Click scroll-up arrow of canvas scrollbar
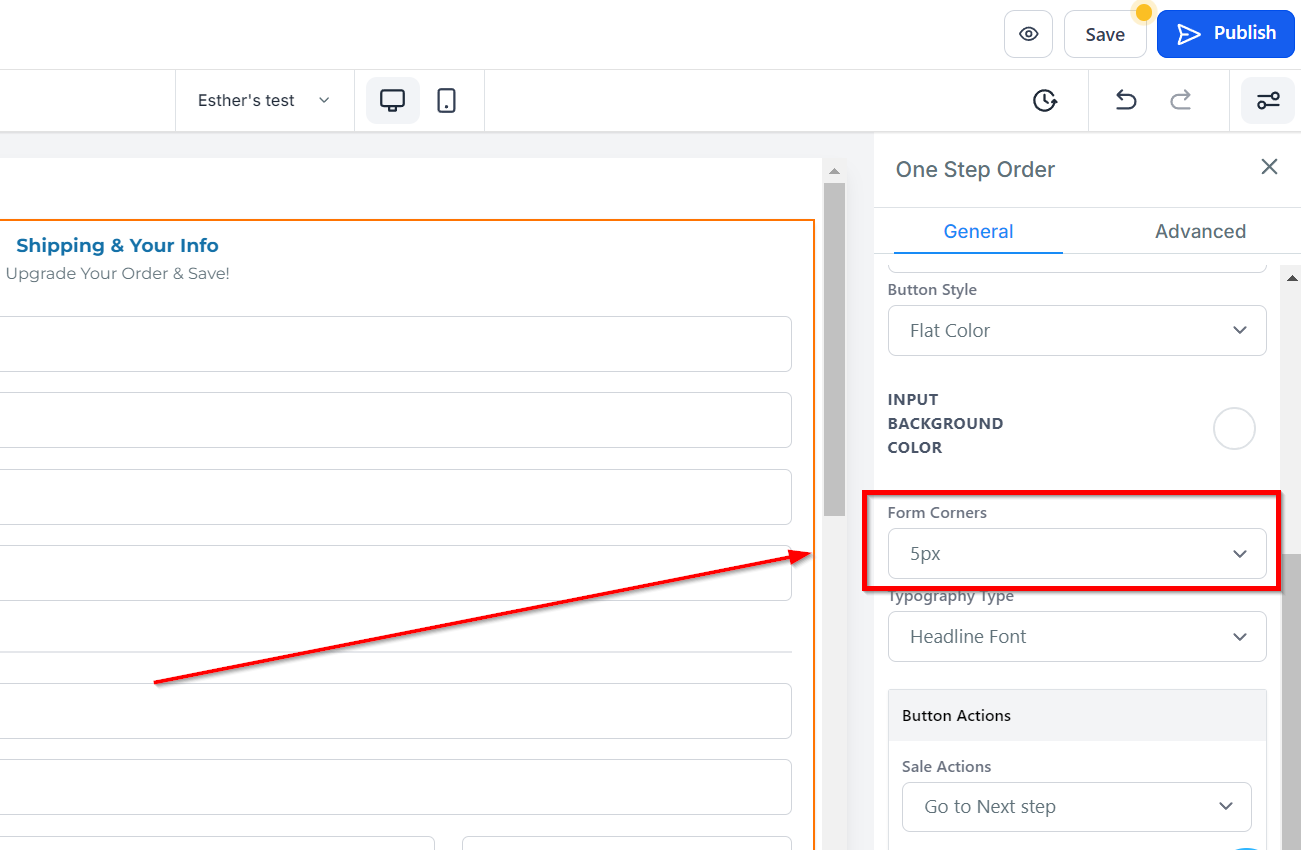Image resolution: width=1301 pixels, height=850 pixels. click(835, 171)
